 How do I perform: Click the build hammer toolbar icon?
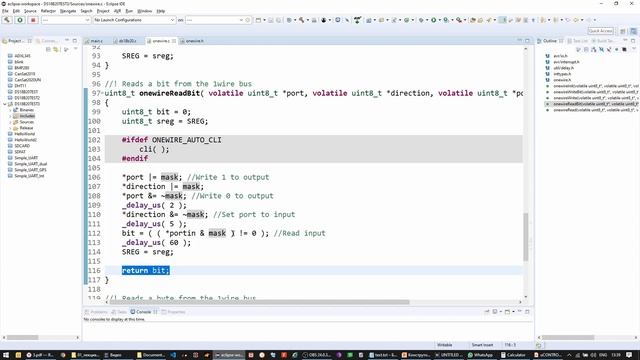(302, 20)
